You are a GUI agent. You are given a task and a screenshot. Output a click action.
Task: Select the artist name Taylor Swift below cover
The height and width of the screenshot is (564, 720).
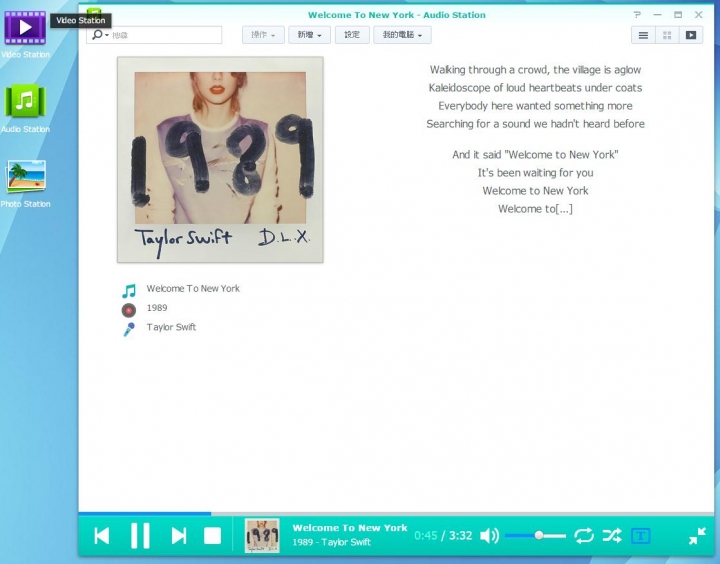(x=171, y=327)
